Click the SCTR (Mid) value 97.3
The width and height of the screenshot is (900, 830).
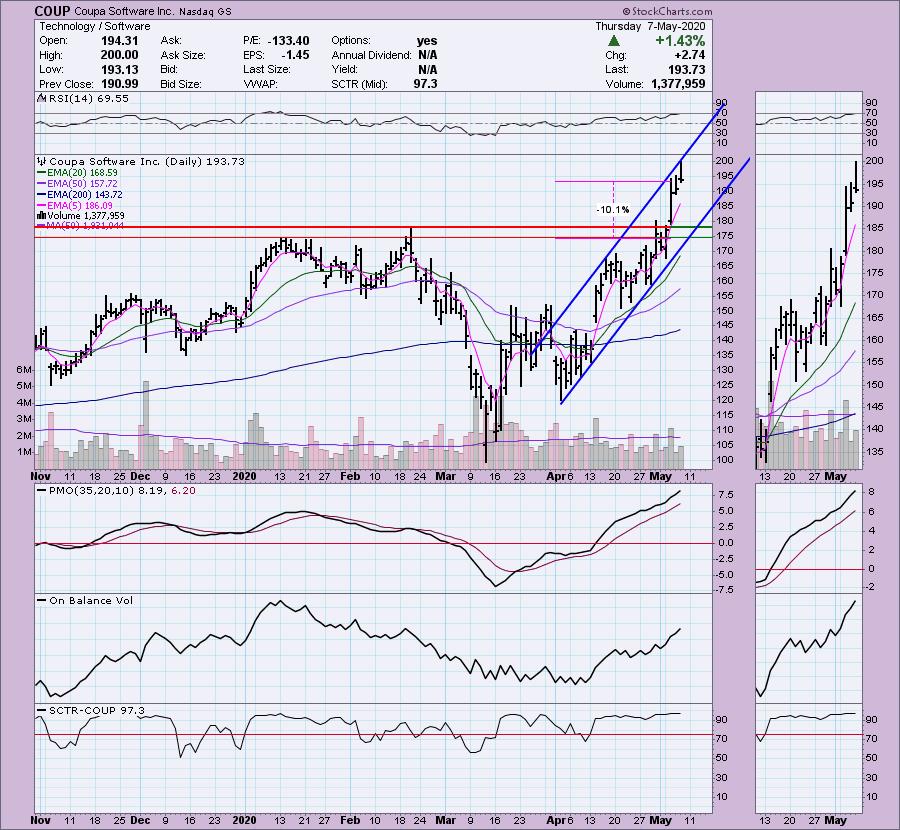425,84
